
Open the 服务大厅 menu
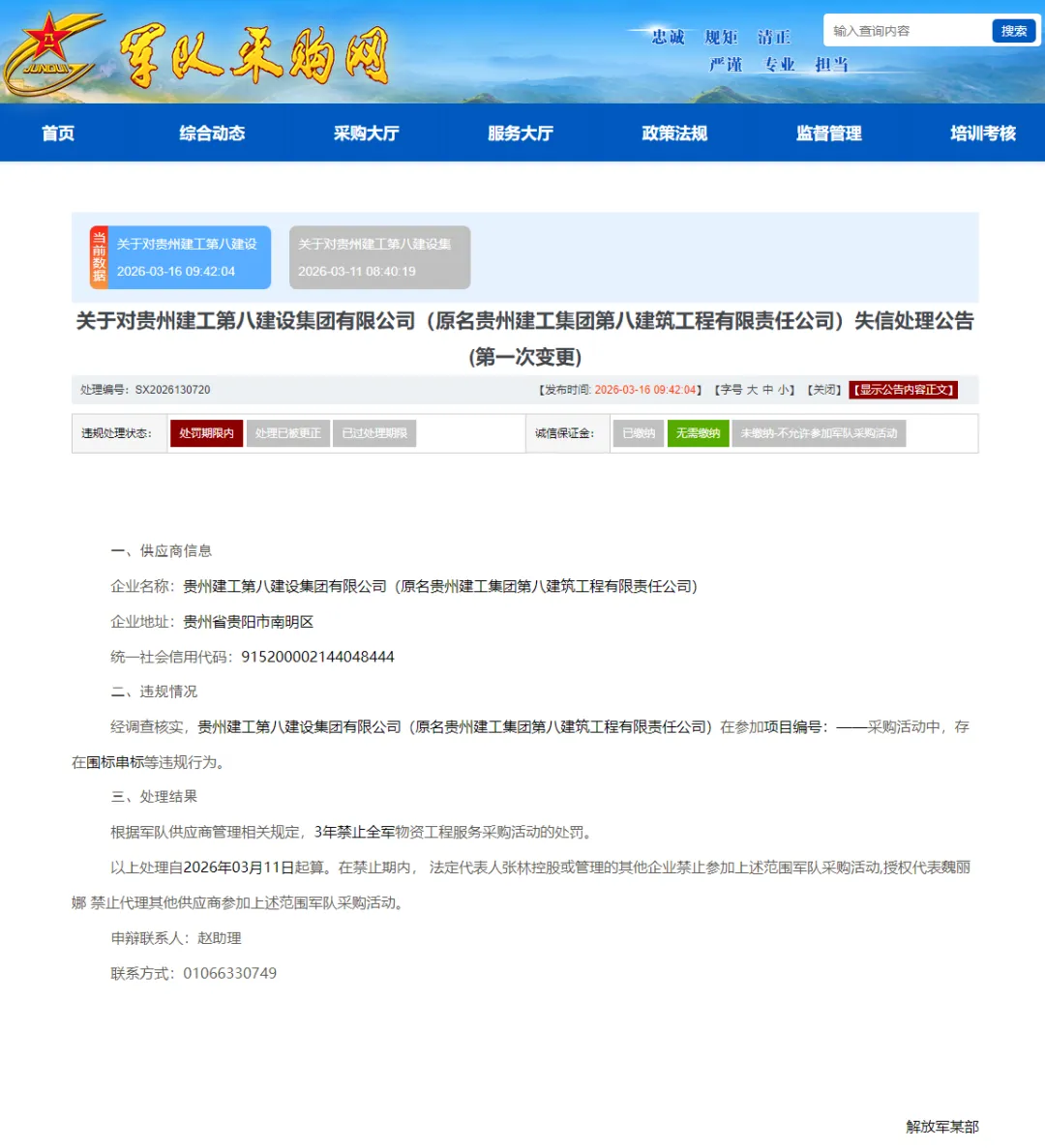click(520, 133)
